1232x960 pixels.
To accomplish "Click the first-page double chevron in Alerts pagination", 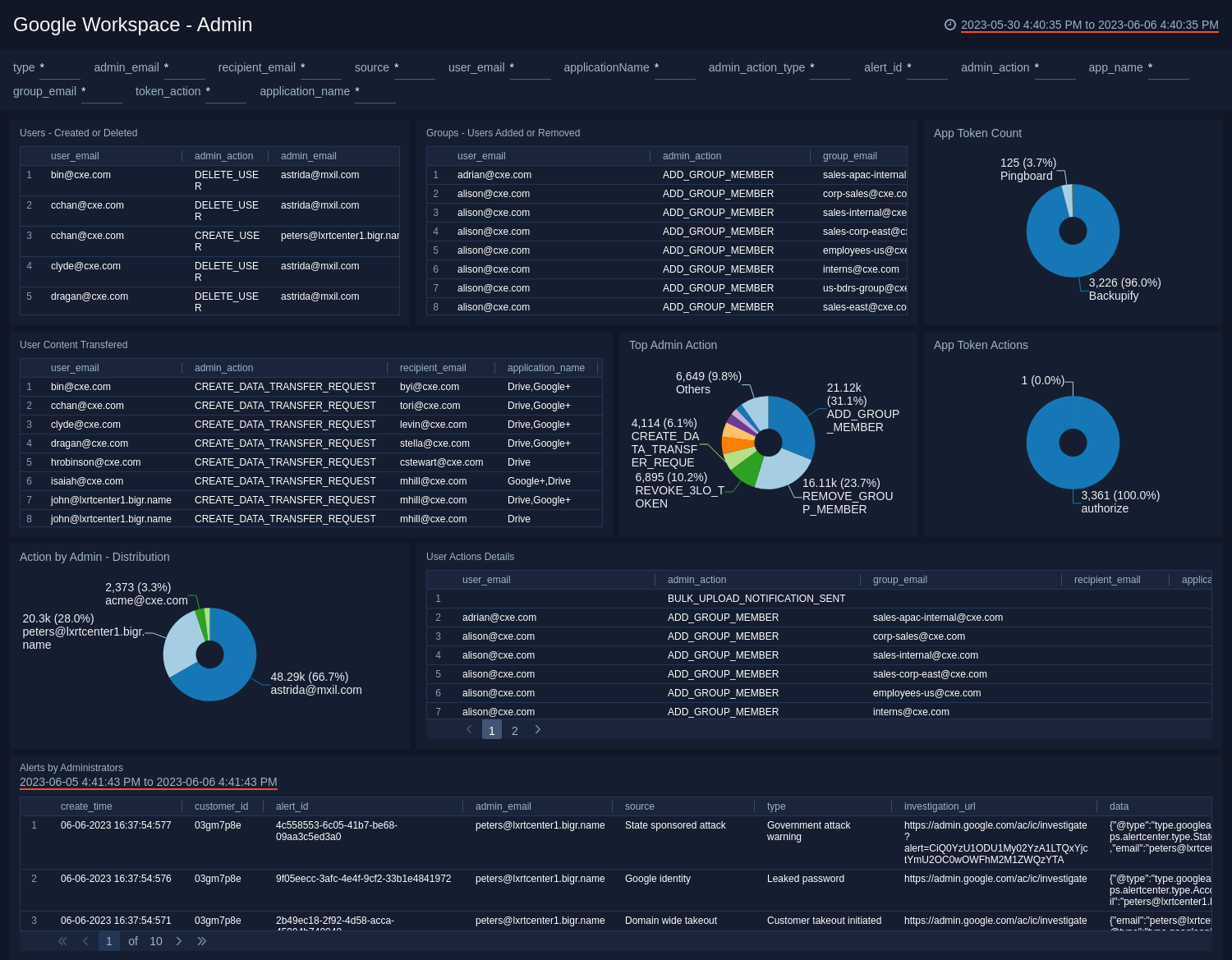I will 62,941.
